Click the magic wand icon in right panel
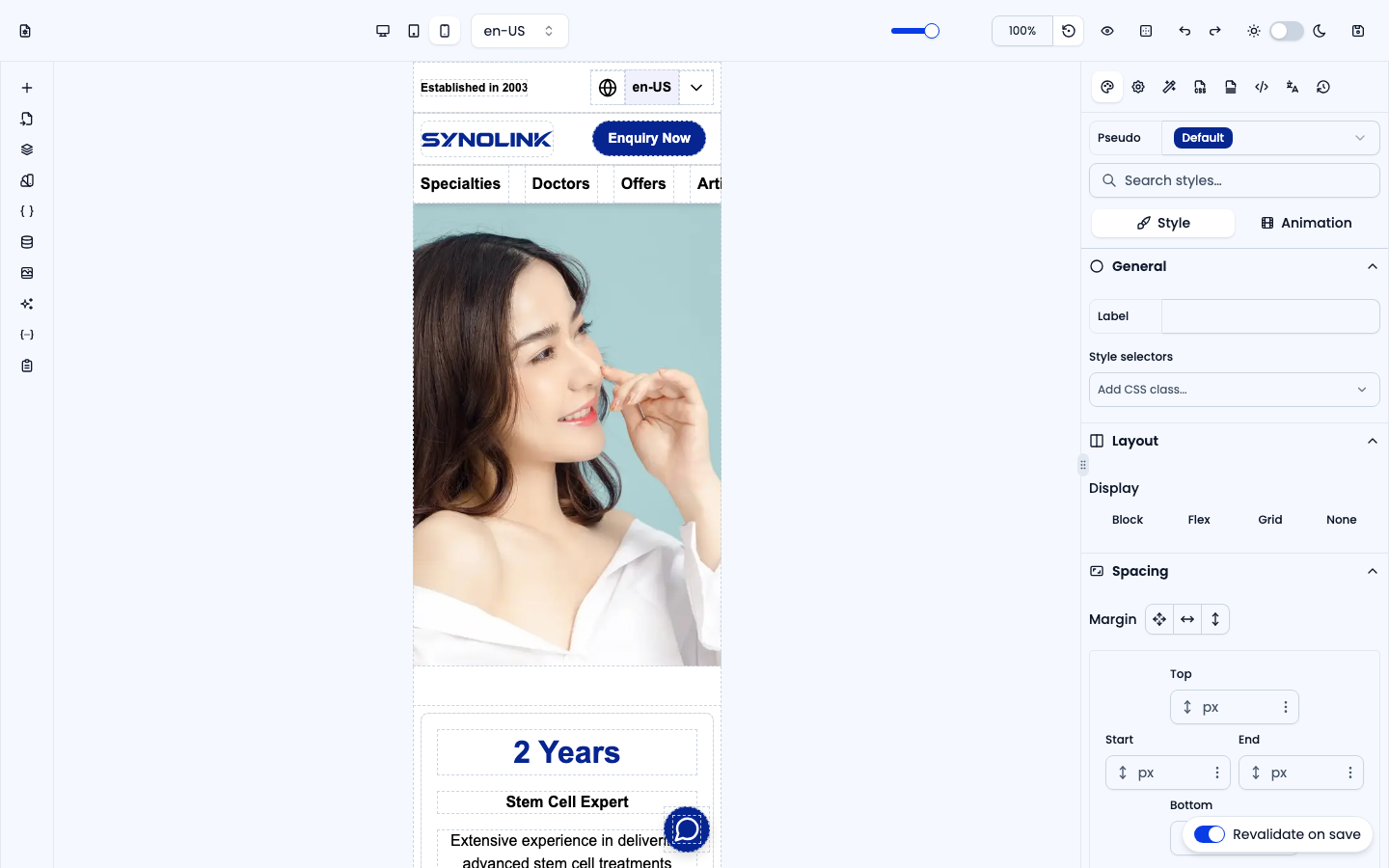Viewport: 1389px width, 868px height. click(1169, 87)
